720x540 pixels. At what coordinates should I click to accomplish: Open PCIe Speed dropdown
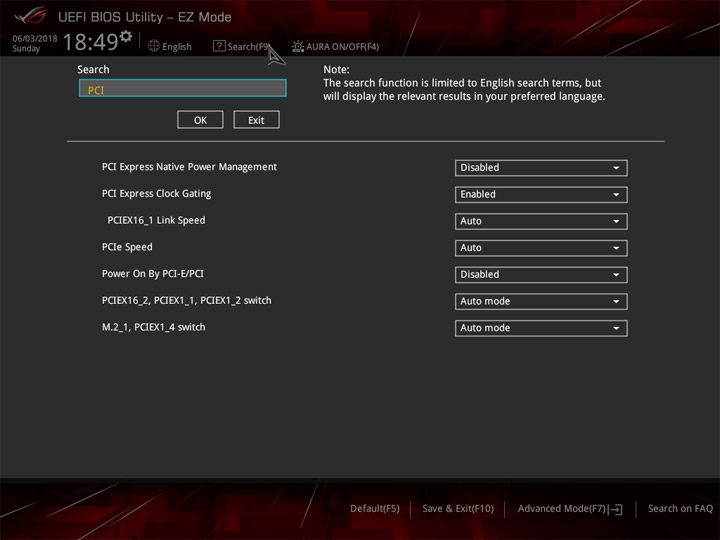pyautogui.click(x=541, y=248)
